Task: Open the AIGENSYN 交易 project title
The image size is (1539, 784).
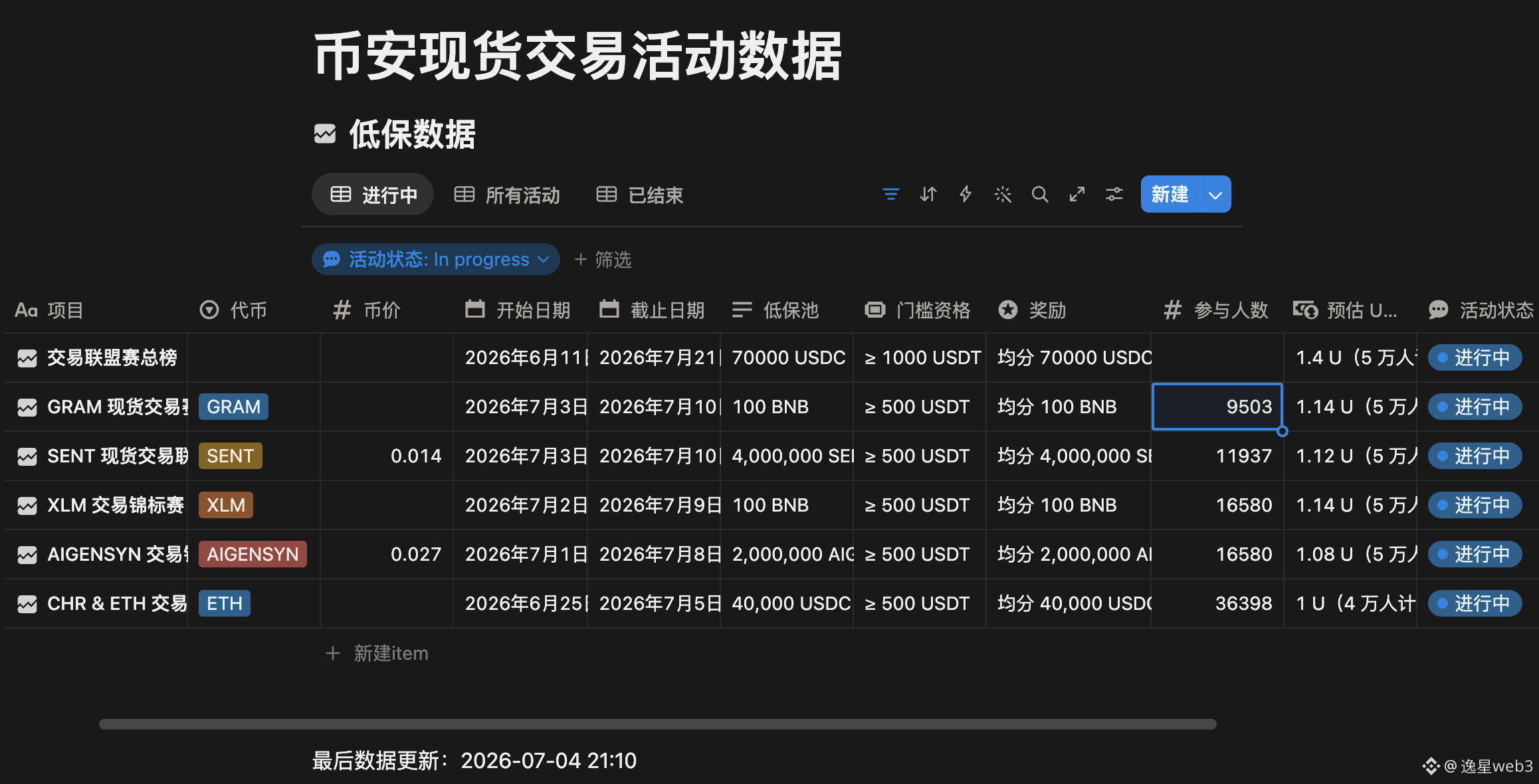Action: 118,554
